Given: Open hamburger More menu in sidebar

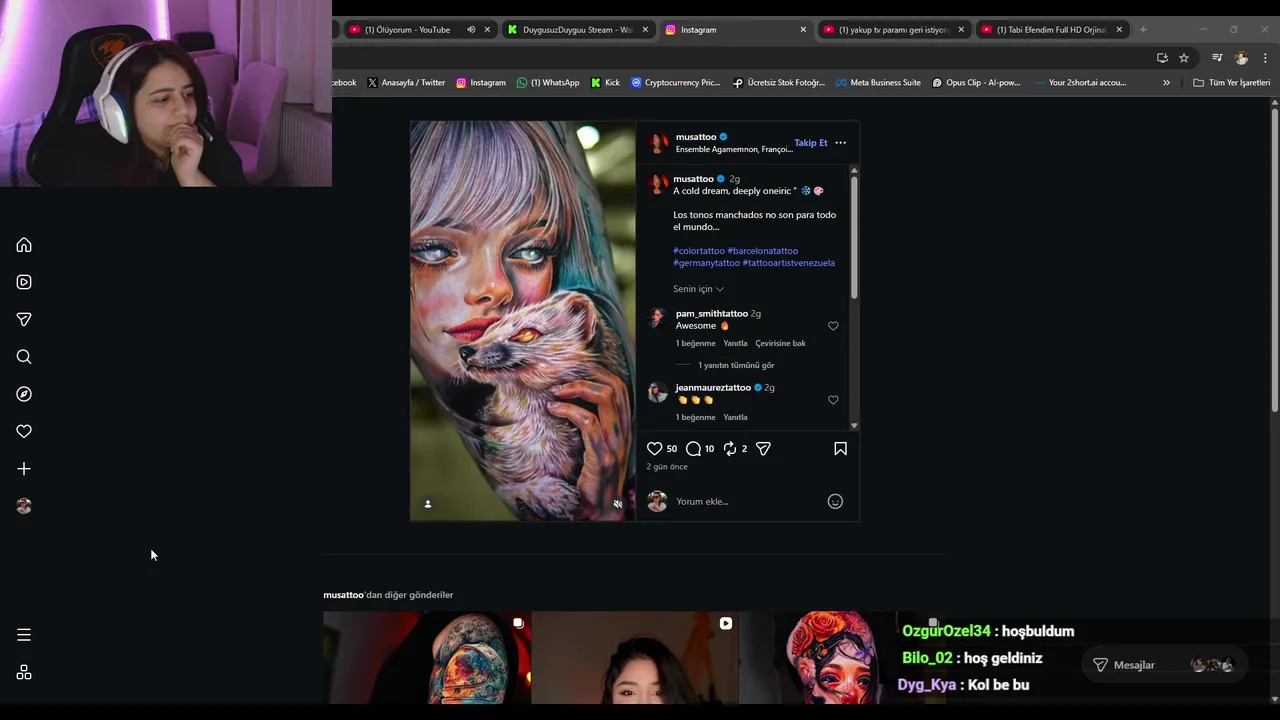Looking at the screenshot, I should 24,635.
